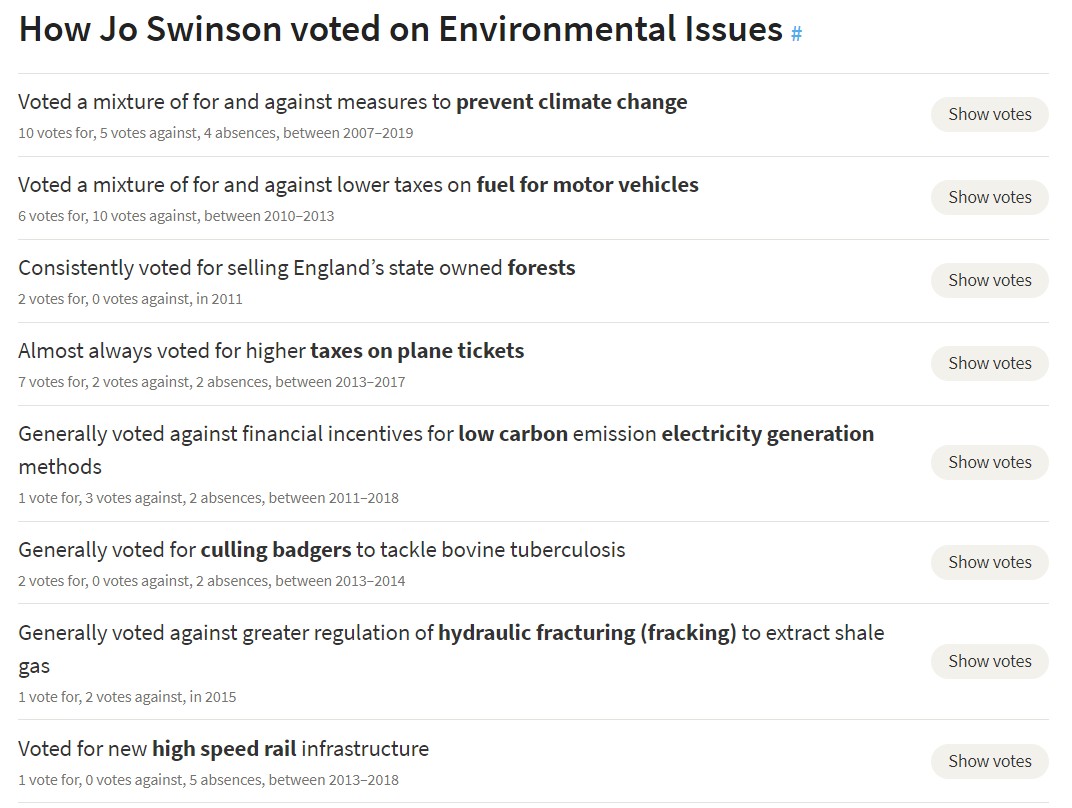
Task: Show votes for prevent climate change
Action: (x=989, y=115)
